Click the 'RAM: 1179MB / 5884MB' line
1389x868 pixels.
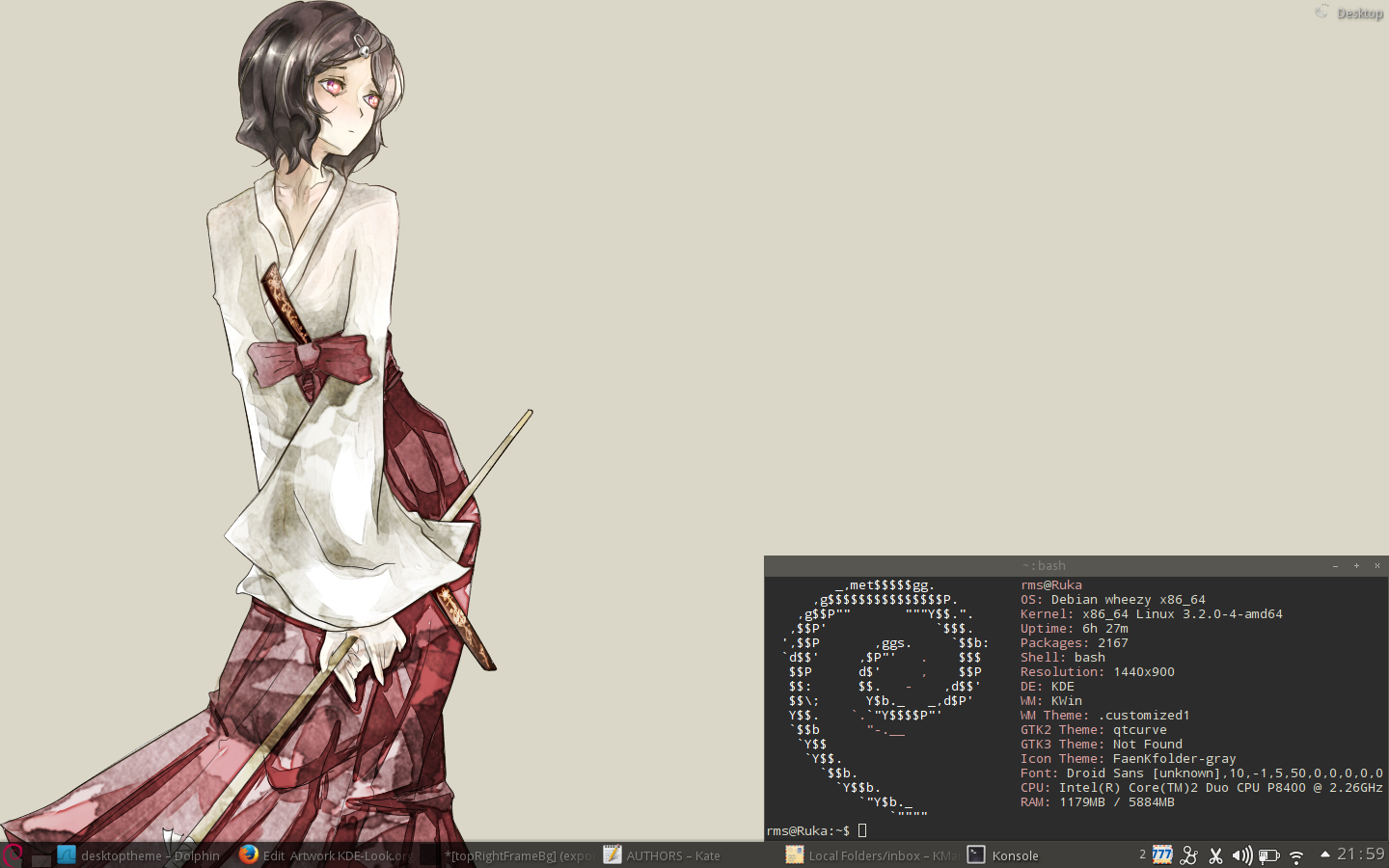pos(1098,802)
